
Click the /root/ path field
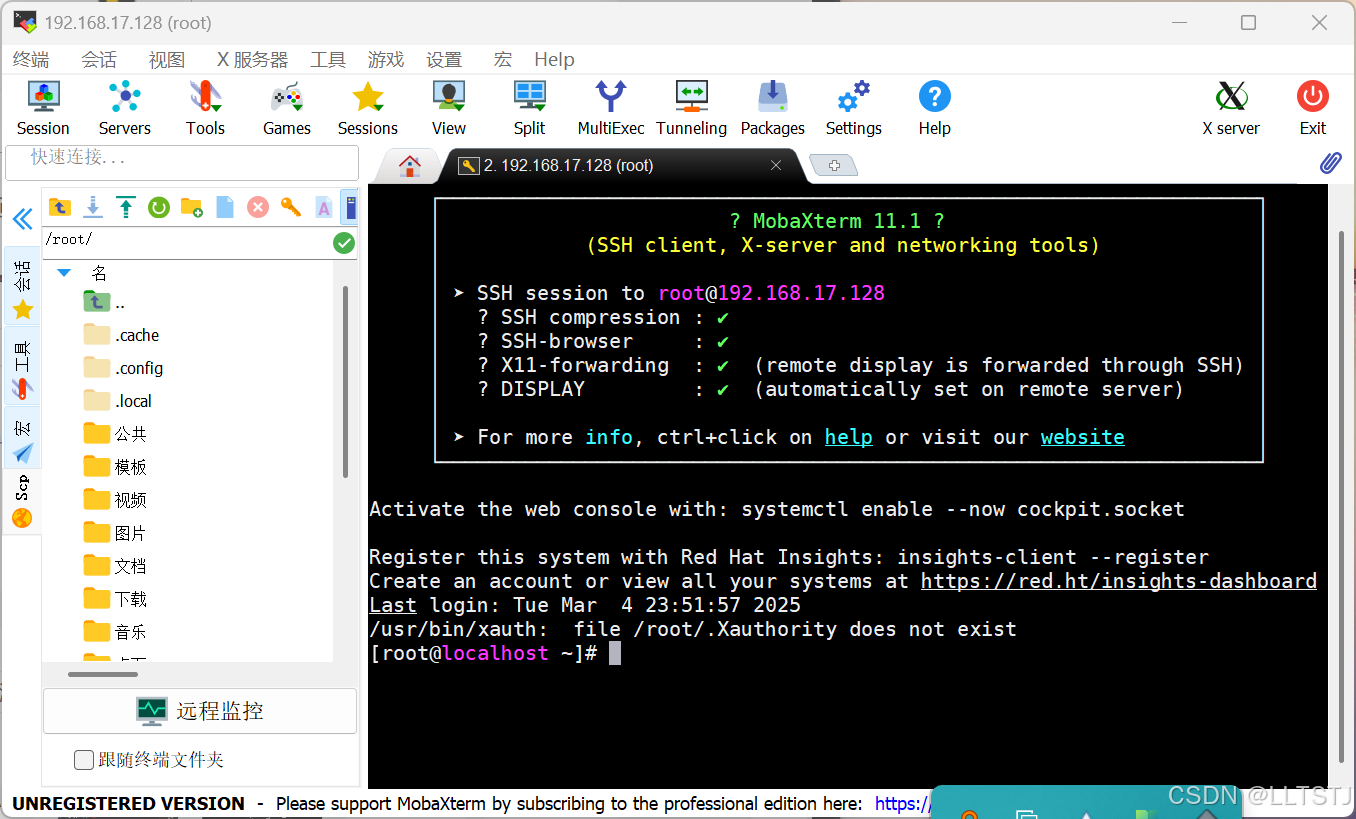187,241
